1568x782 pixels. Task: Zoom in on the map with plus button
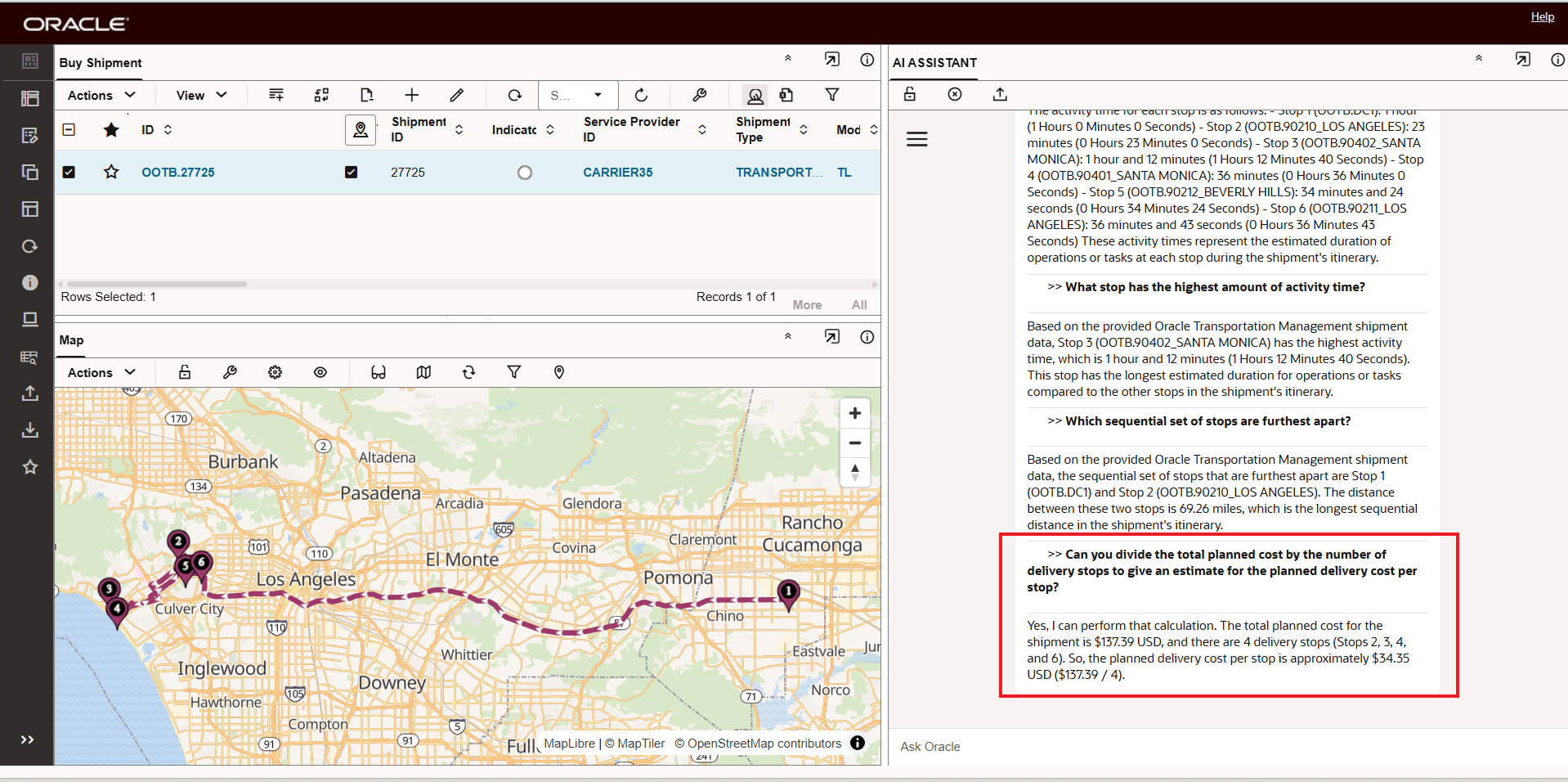pos(855,413)
